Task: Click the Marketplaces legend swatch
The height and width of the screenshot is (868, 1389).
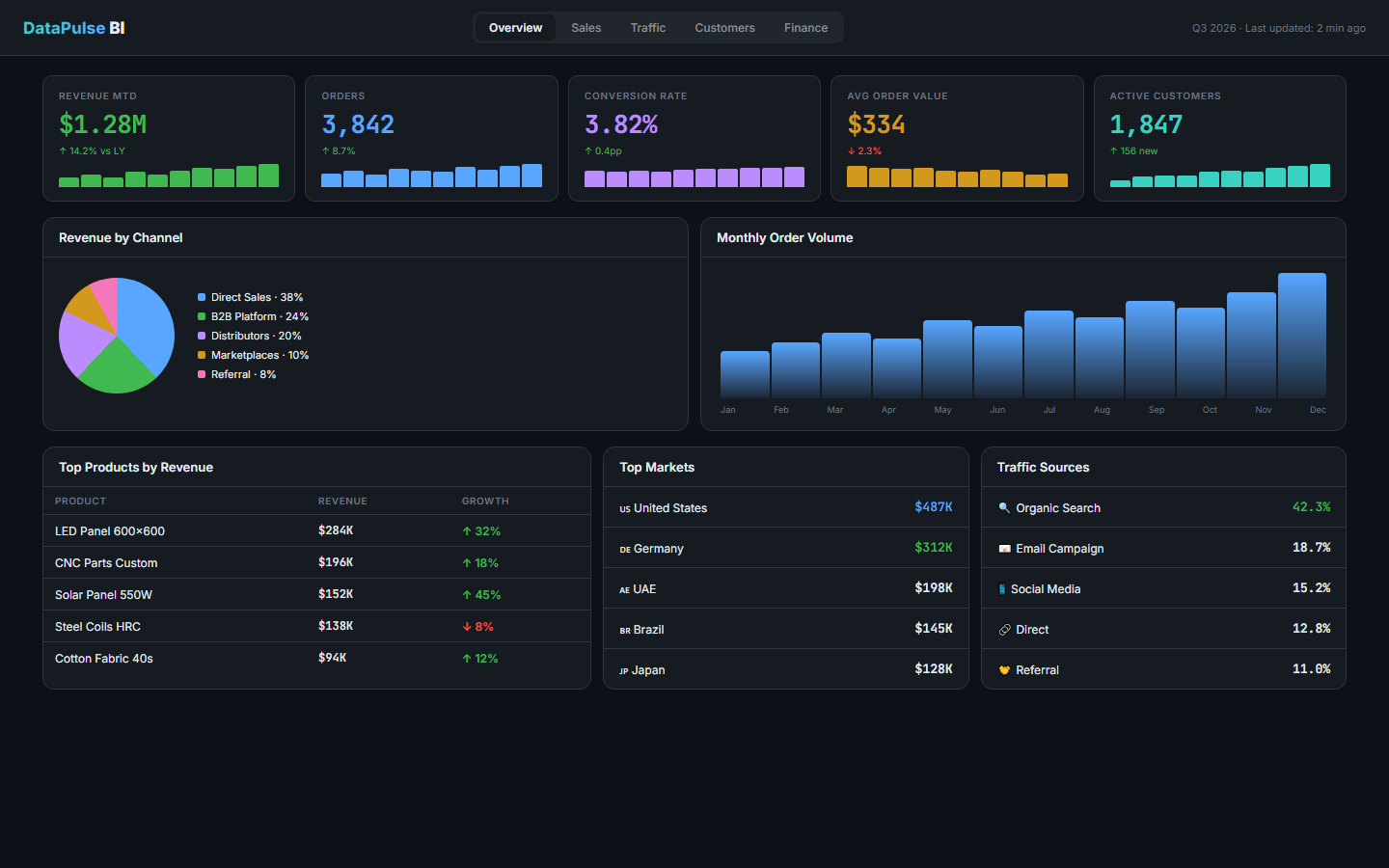Action: pos(202,355)
